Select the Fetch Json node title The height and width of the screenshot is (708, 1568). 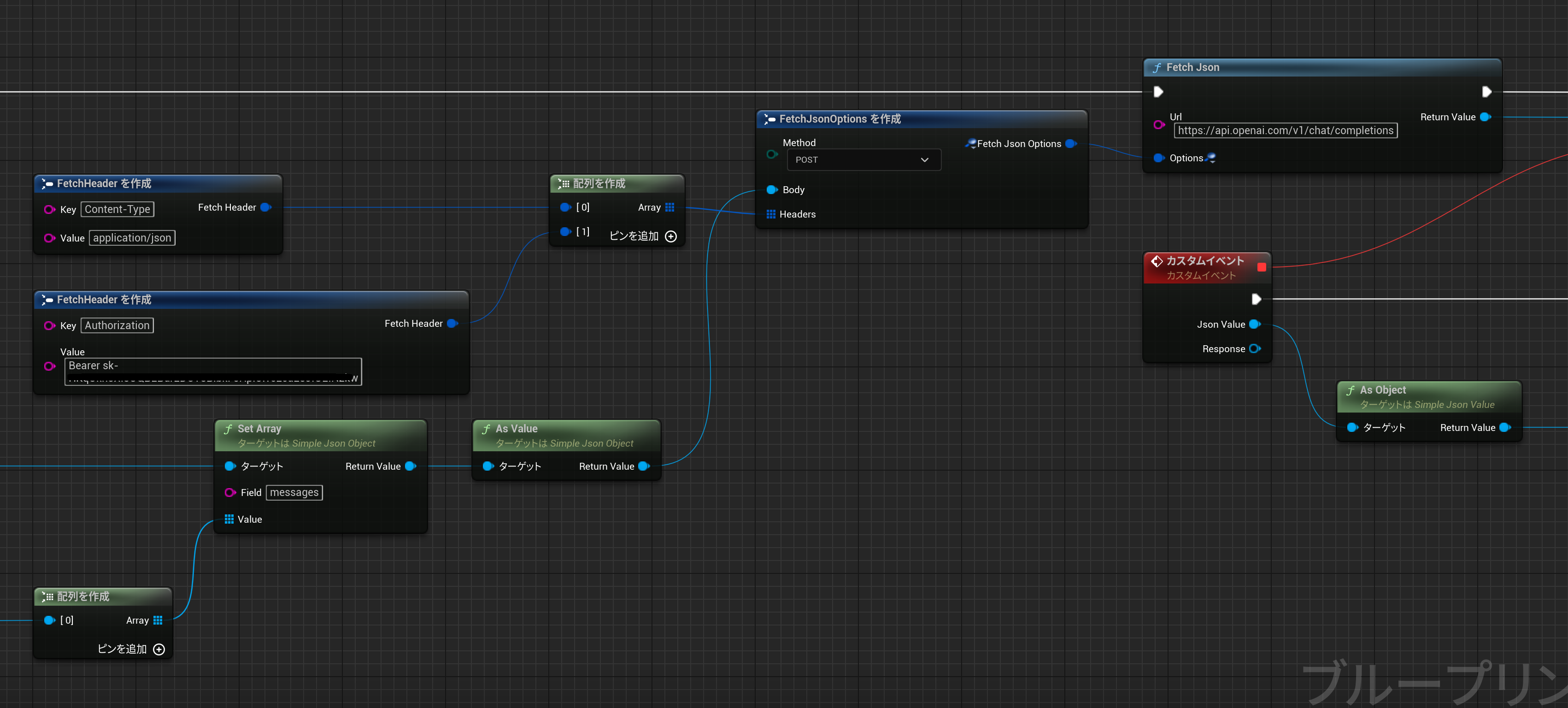pyautogui.click(x=1192, y=68)
